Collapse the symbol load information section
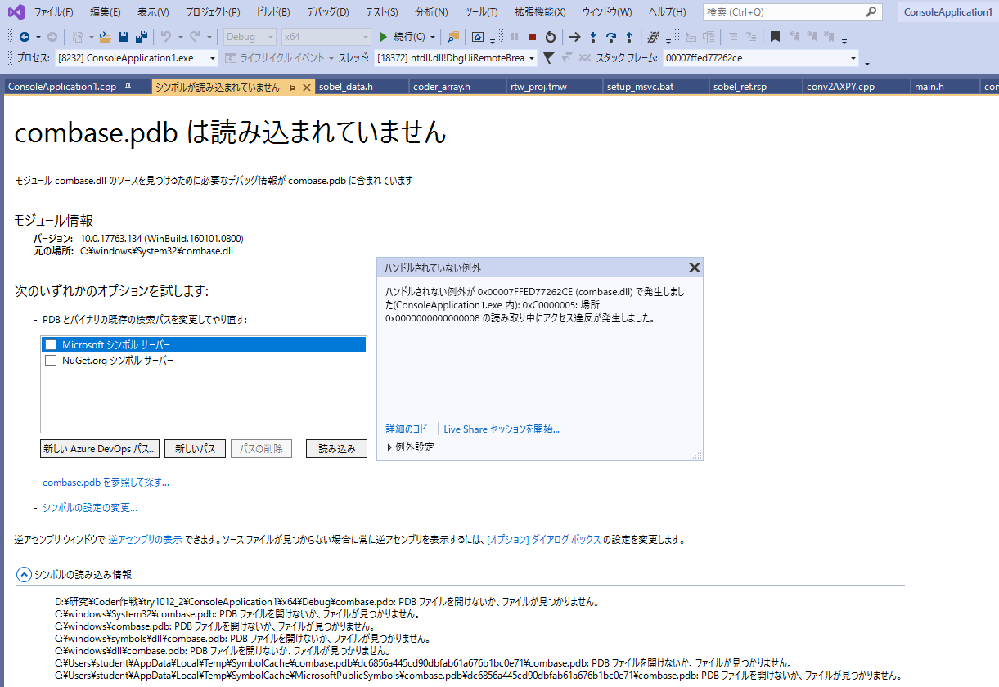Viewport: 999px width, 687px height. tap(24, 575)
